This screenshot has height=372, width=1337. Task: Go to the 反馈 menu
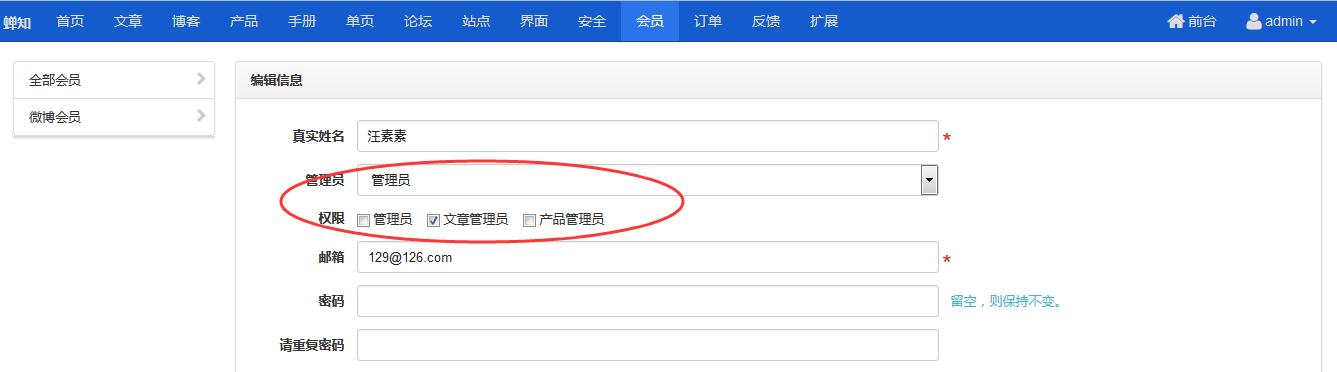766,21
